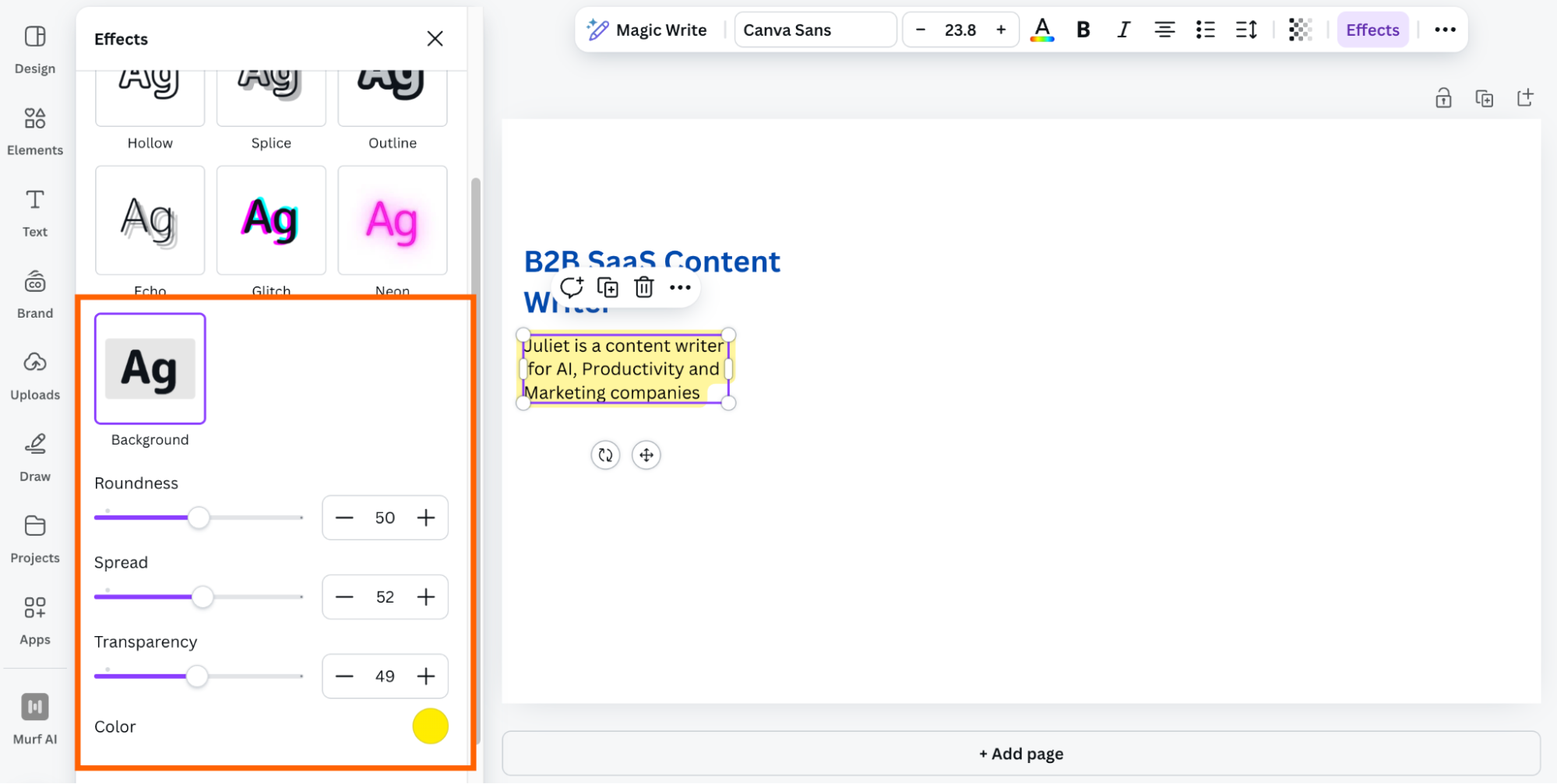Click the Spread value field 52
The height and width of the screenshot is (784, 1557).
(x=385, y=597)
